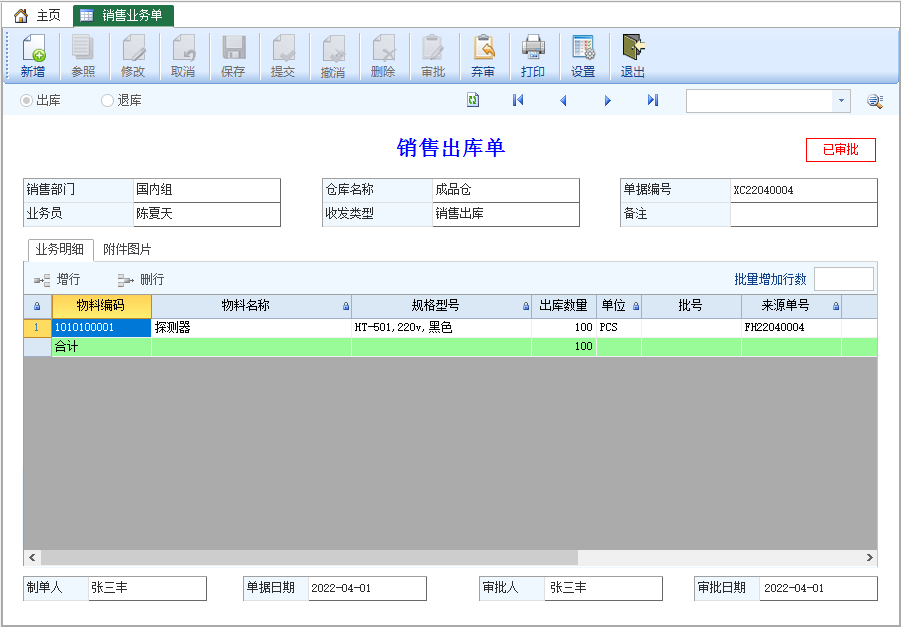
Task: Click the 退出 (Exit) door icon
Action: [633, 48]
